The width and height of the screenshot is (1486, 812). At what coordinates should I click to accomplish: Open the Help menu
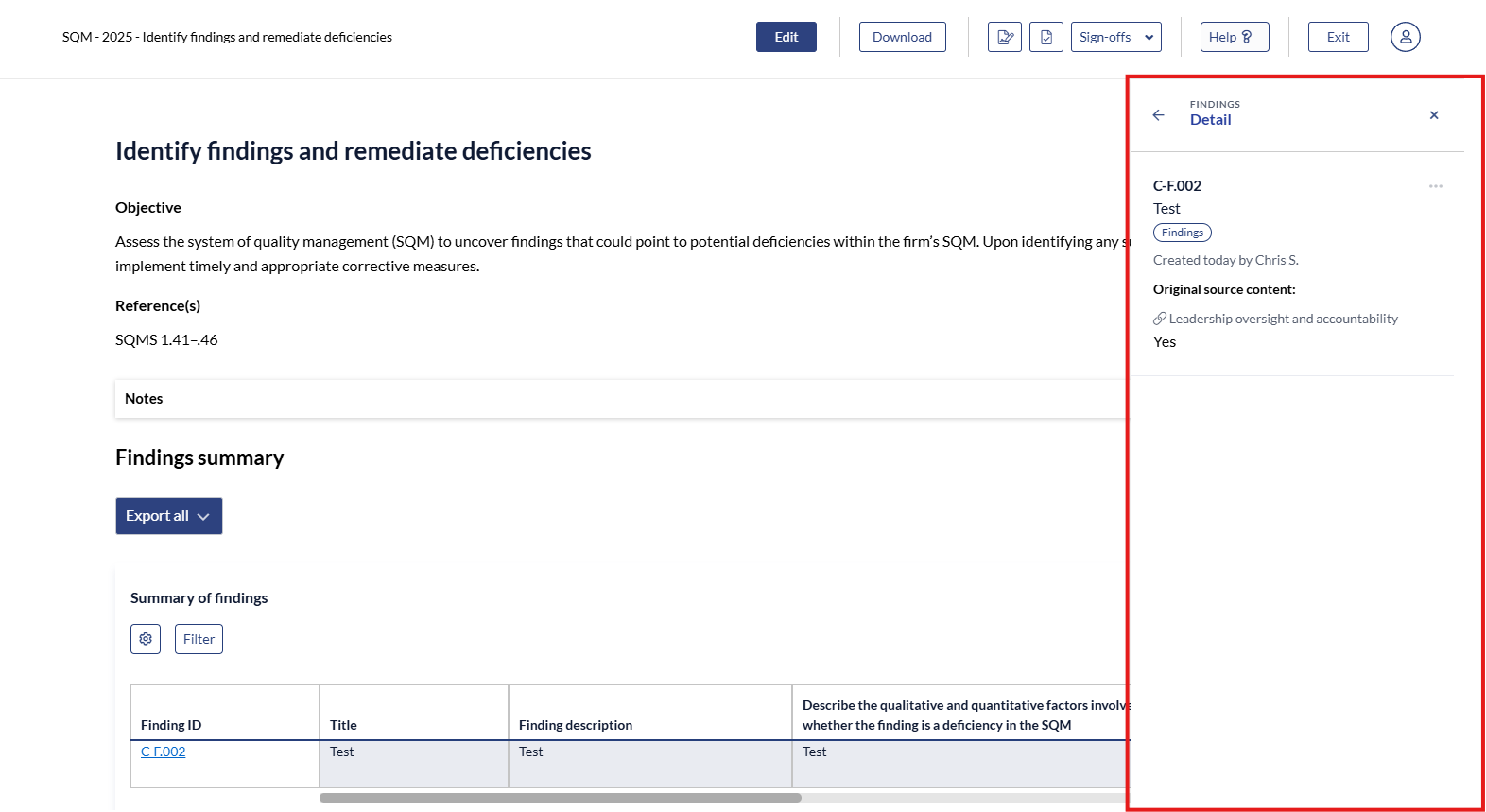(x=1234, y=37)
